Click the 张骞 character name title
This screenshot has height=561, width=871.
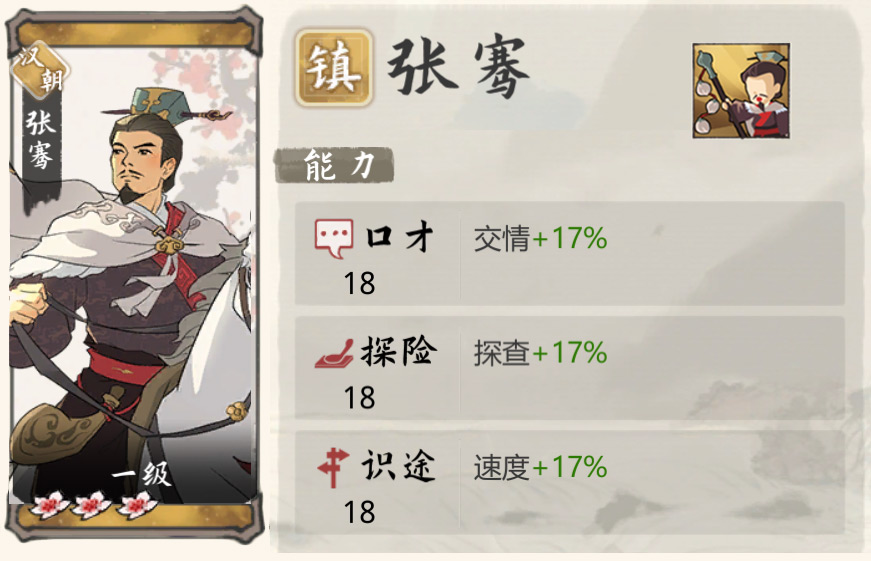point(458,68)
